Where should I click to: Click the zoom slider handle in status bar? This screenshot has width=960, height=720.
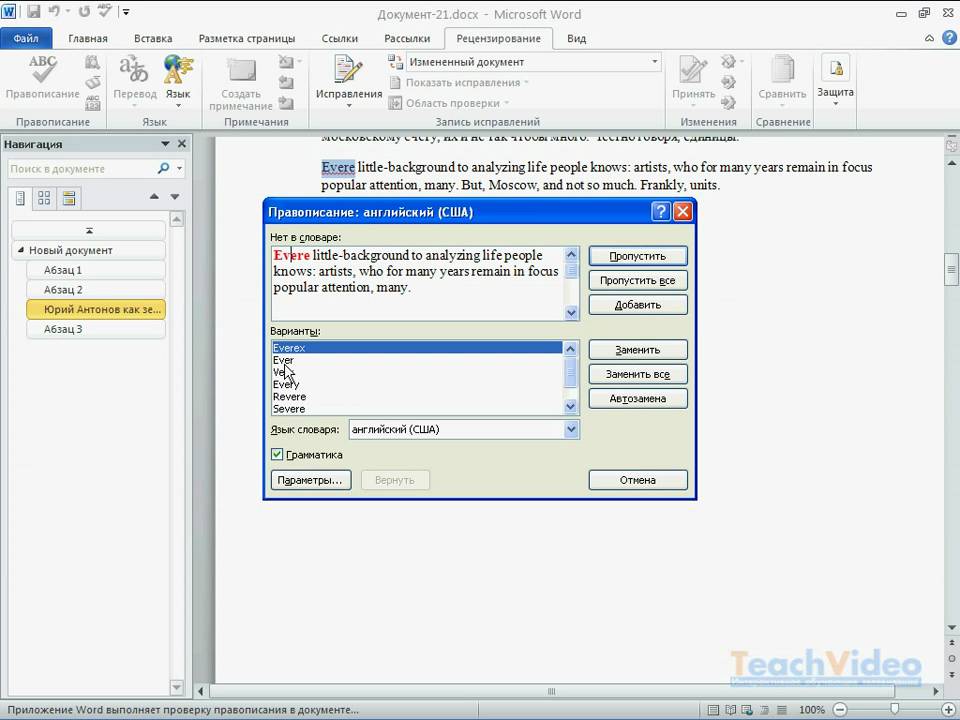coord(894,710)
